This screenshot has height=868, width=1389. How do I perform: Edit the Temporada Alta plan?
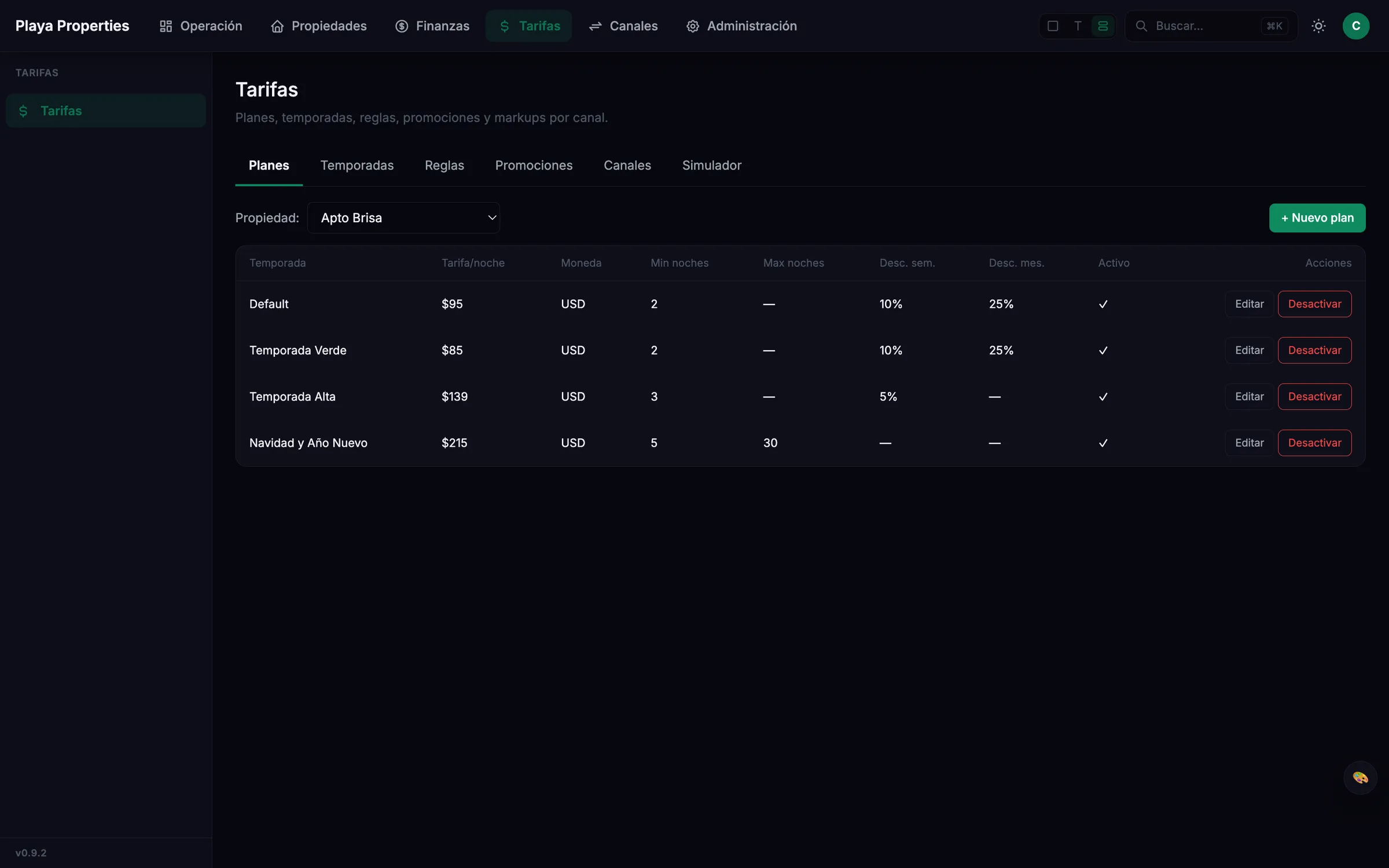1249,396
